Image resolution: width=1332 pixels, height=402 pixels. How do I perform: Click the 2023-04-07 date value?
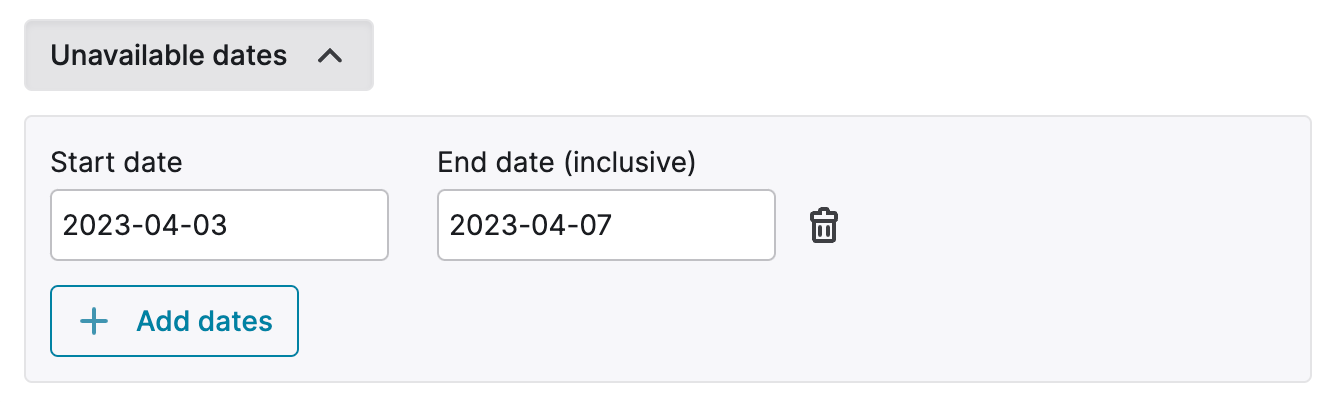[531, 226]
